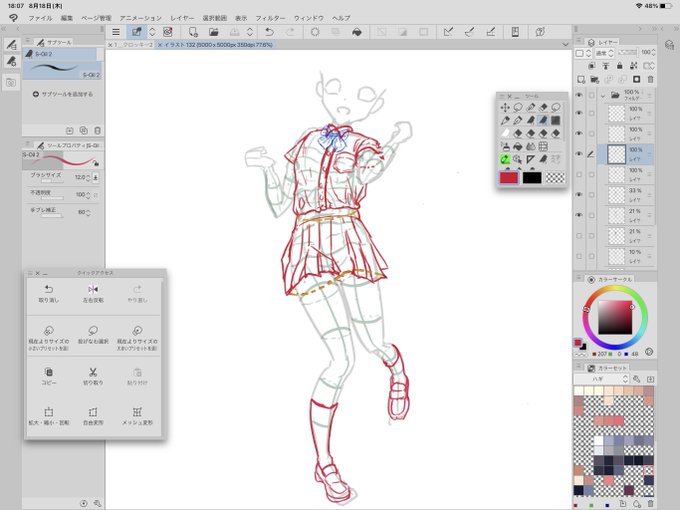Toggle visibility of the layer folder row
680x510 pixels.
[579, 95]
